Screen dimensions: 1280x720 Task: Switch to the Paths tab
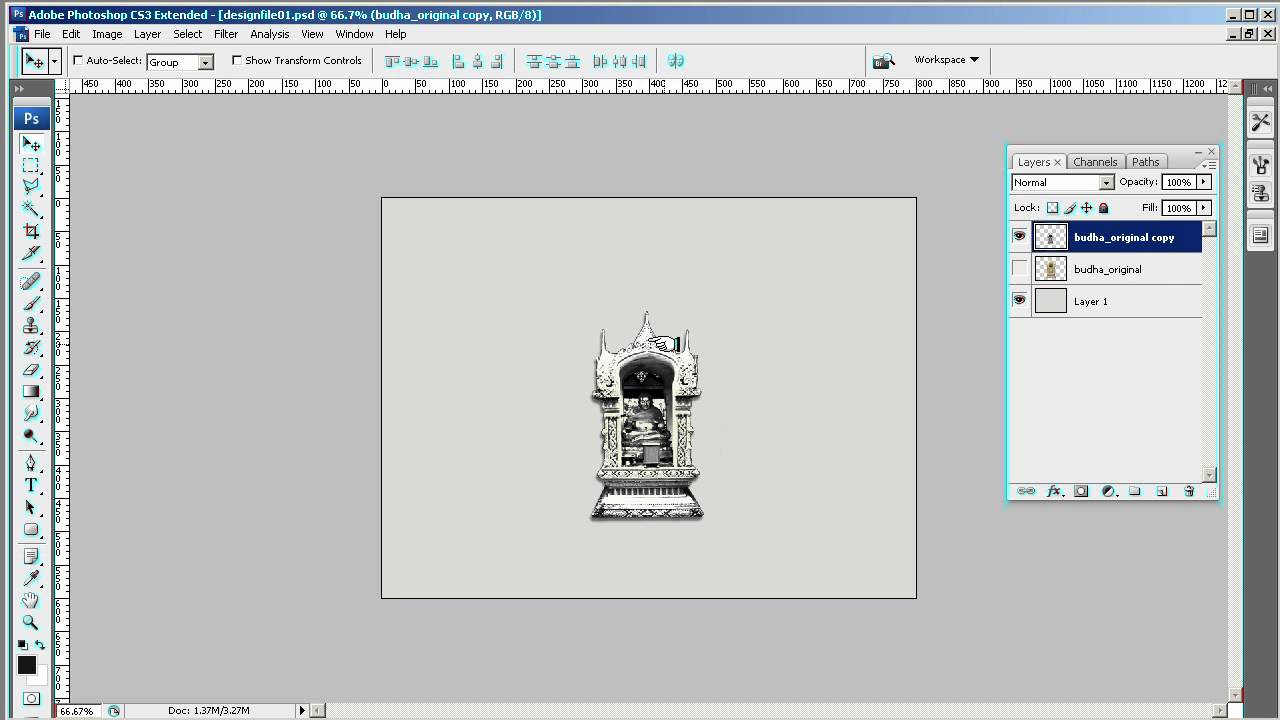tap(1146, 162)
